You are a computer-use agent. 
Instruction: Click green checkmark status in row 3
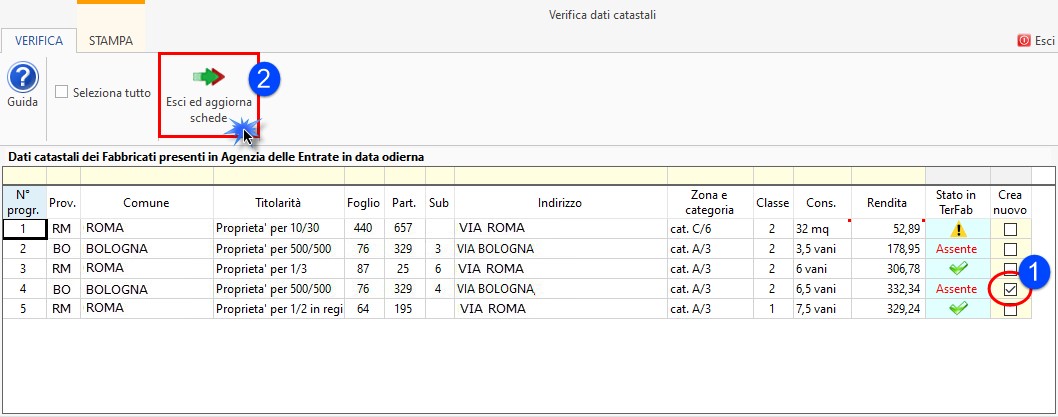click(x=957, y=269)
